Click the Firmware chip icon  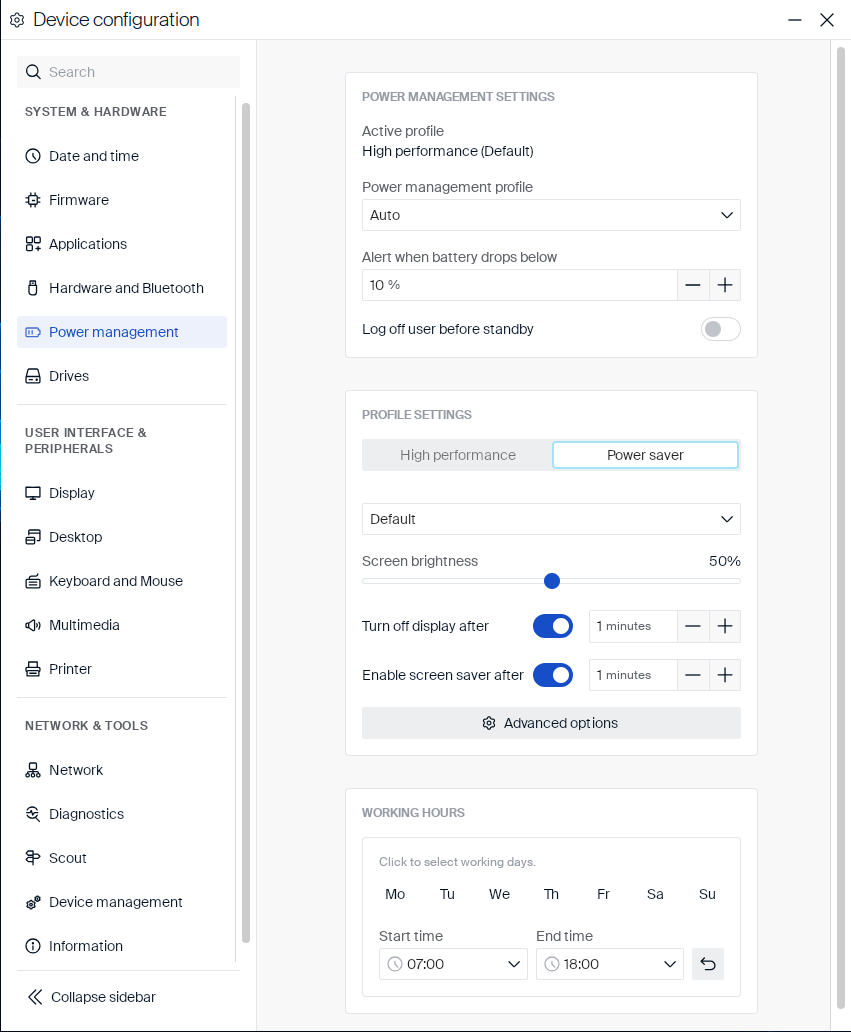click(x=33, y=200)
